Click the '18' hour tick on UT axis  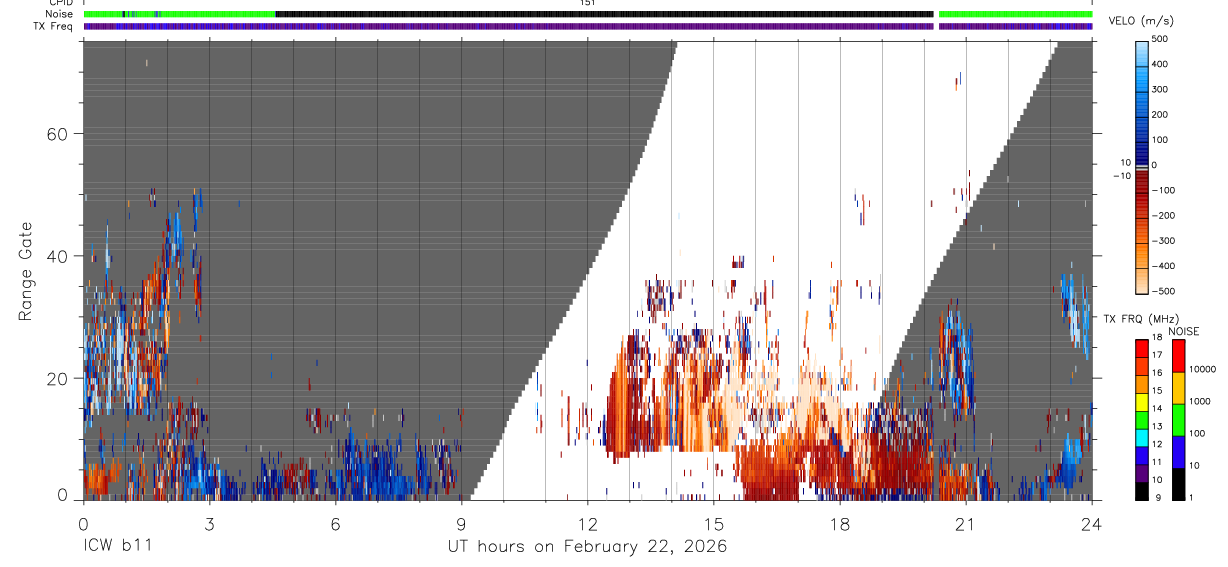pos(839,522)
